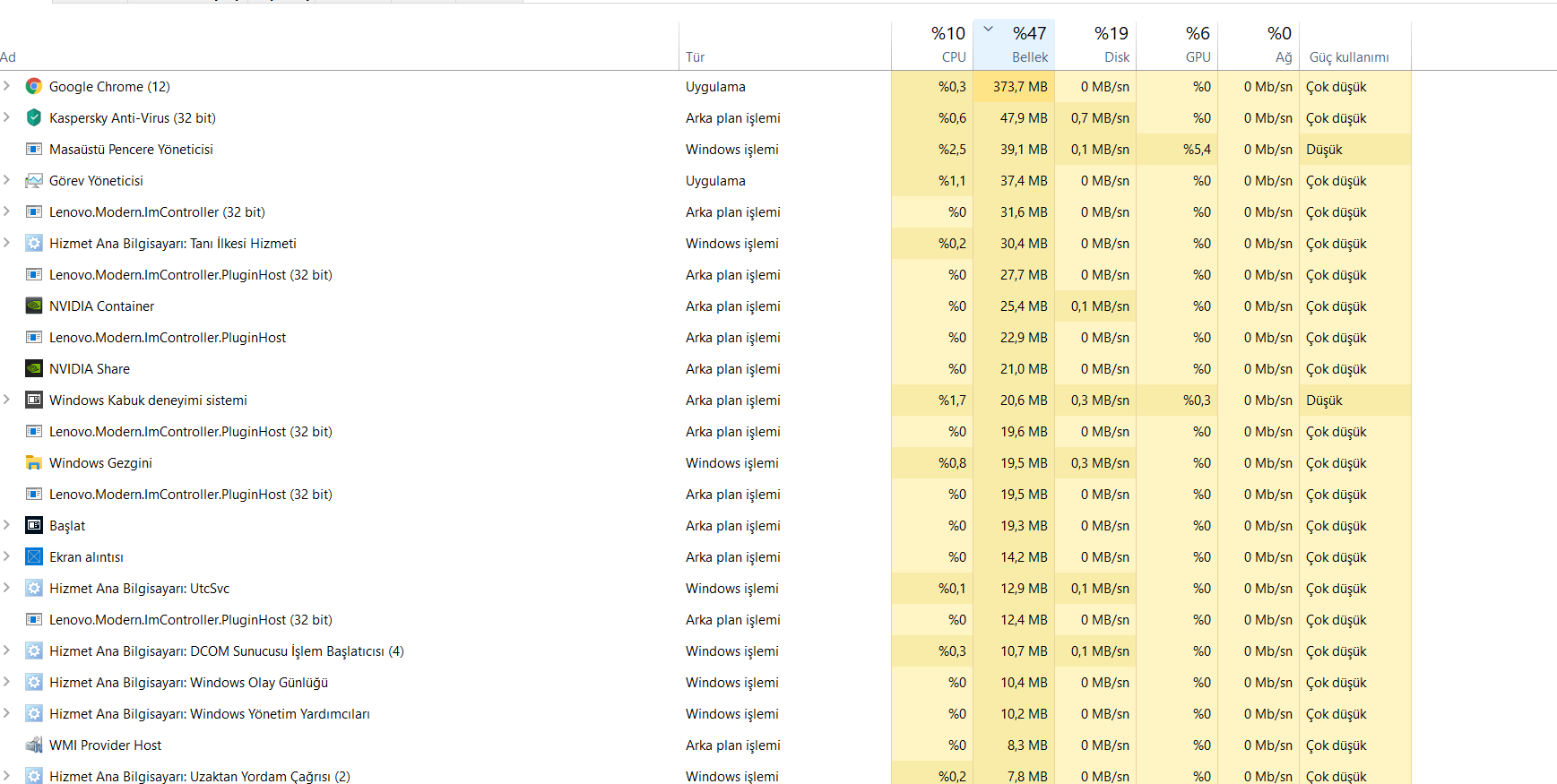Image resolution: width=1557 pixels, height=784 pixels.
Task: Expand the Windows Yönetim Yardımcıları service host
Action: 7,713
